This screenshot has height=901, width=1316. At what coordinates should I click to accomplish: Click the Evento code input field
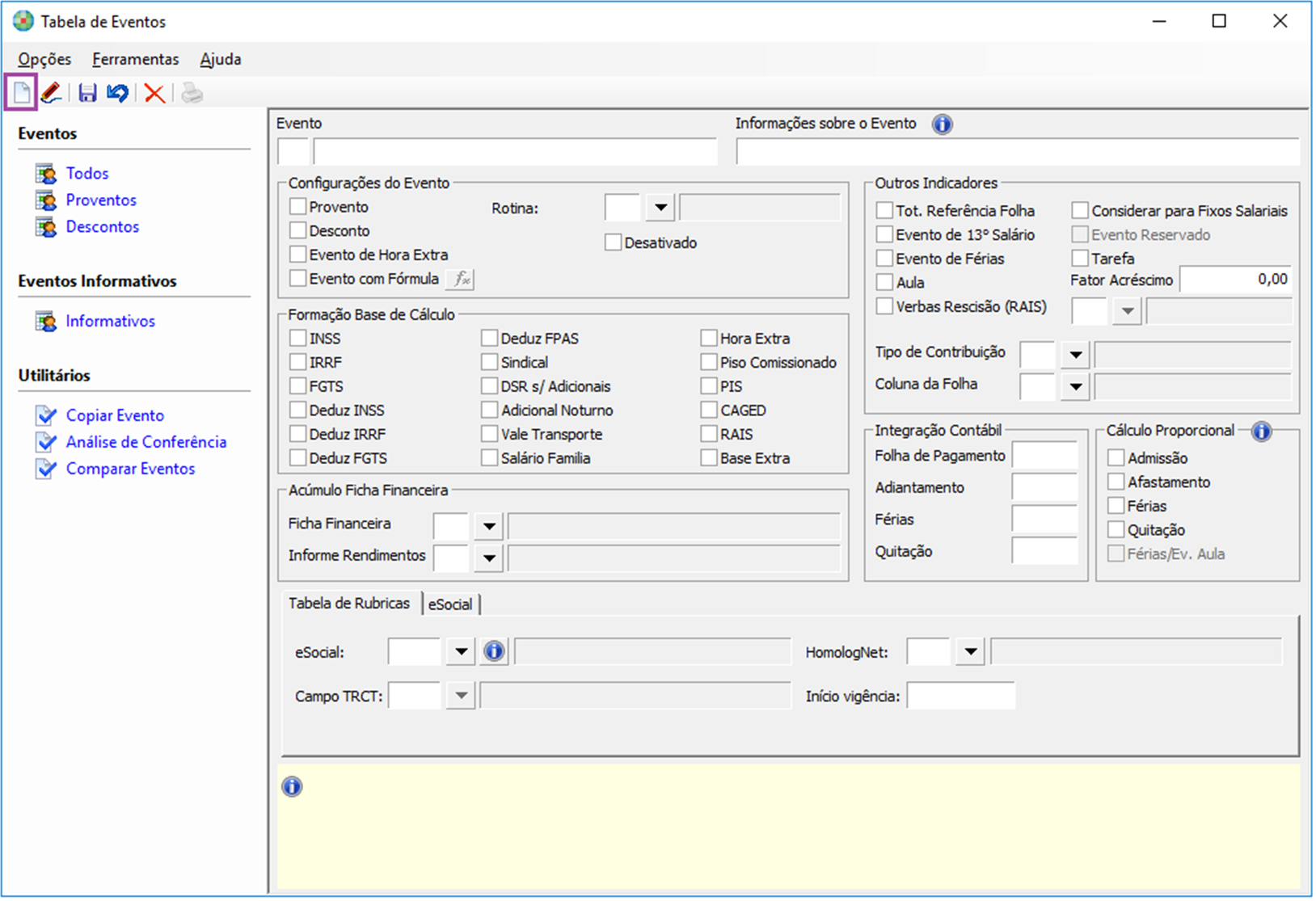[293, 151]
